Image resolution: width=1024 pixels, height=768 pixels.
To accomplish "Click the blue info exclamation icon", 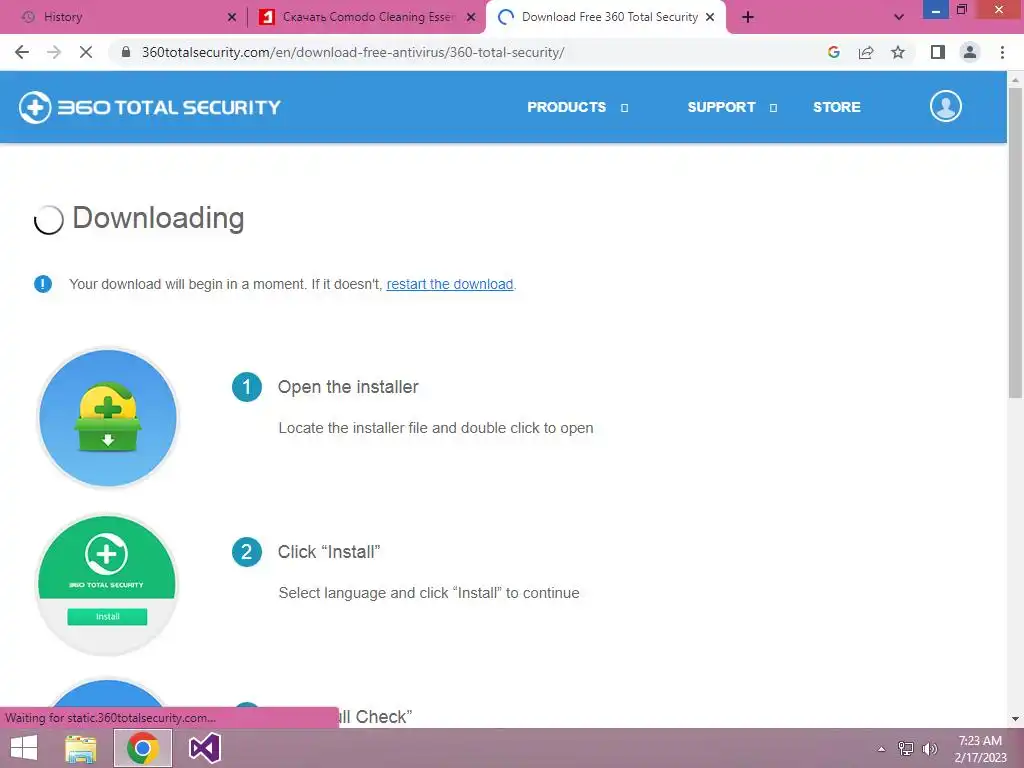I will tap(43, 284).
